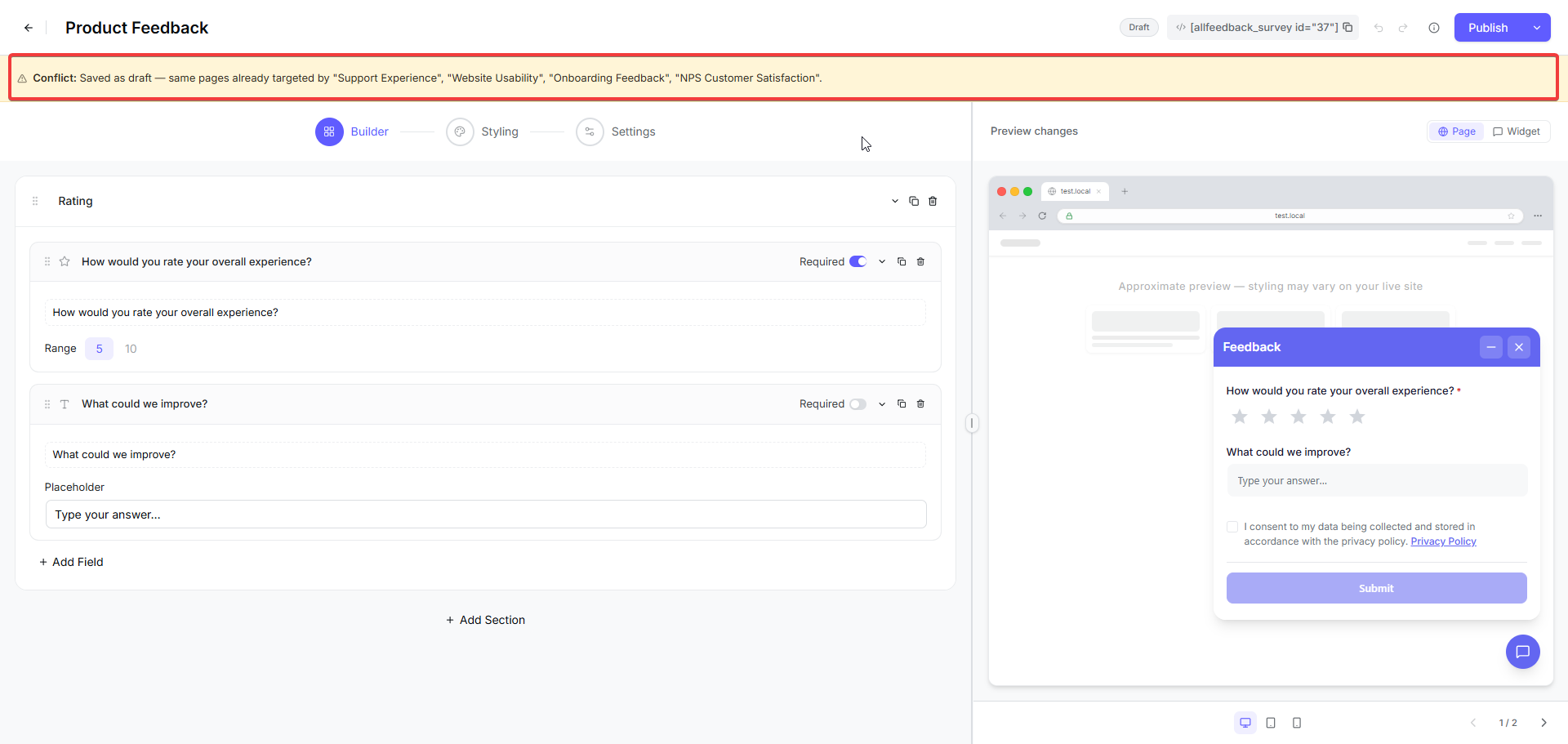
Task: Click the preview 'Type your answer...' box
Action: (x=1376, y=480)
